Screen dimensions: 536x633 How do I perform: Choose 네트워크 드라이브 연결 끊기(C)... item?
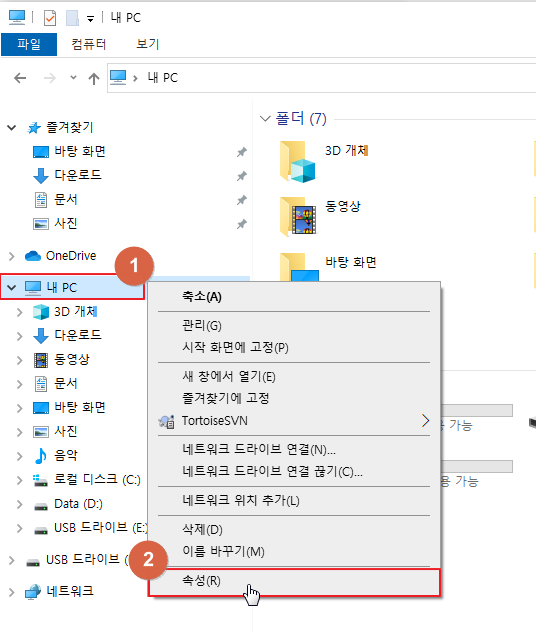294,471
